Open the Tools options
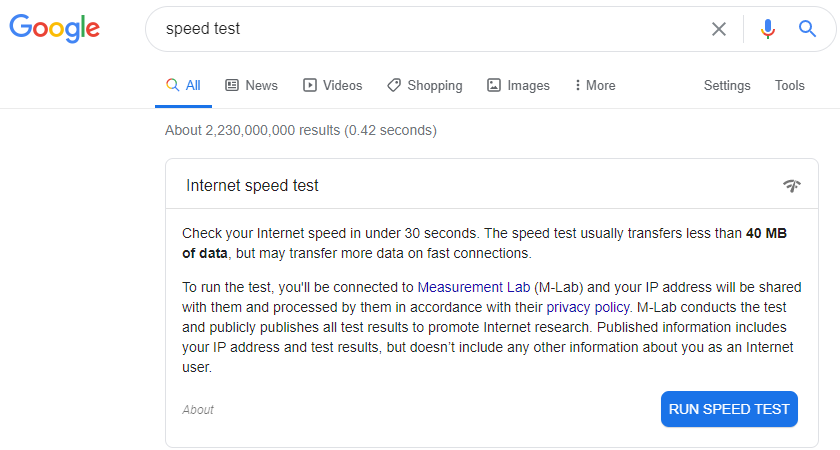840x450 pixels. [x=789, y=86]
